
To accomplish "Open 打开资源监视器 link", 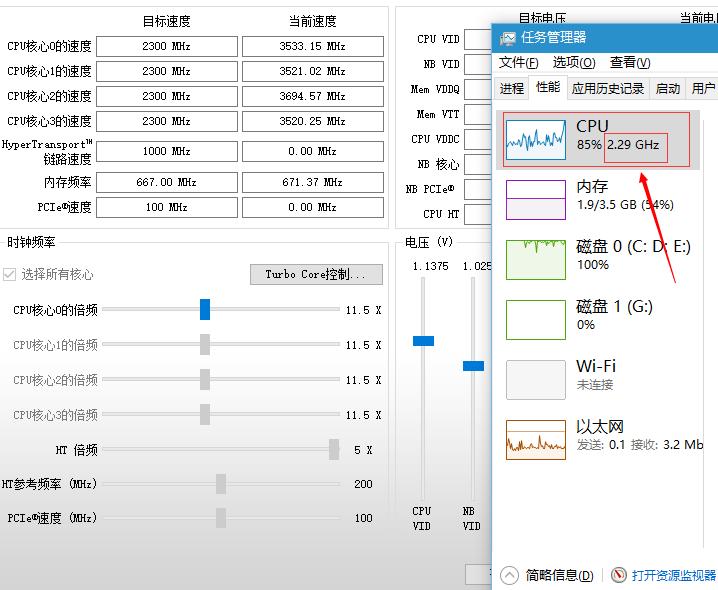I will [x=674, y=575].
